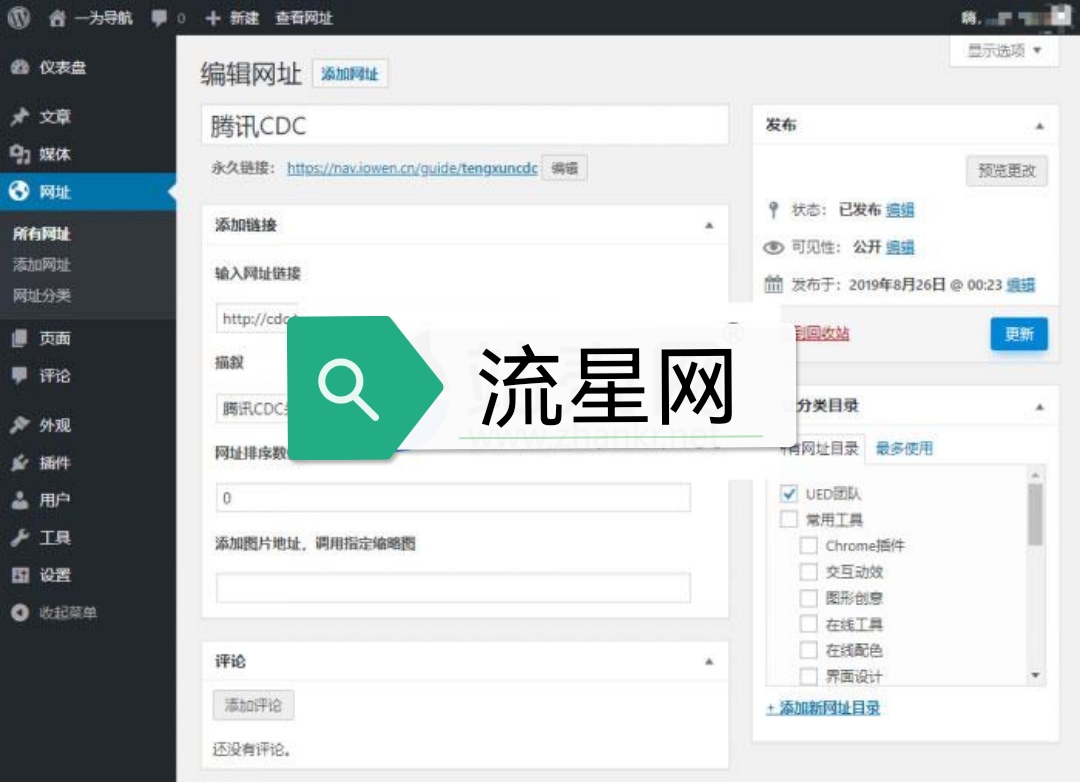Click the 收起菜单 collapse arrow icon
Viewport: 1080px width, 782px height.
pos(20,612)
